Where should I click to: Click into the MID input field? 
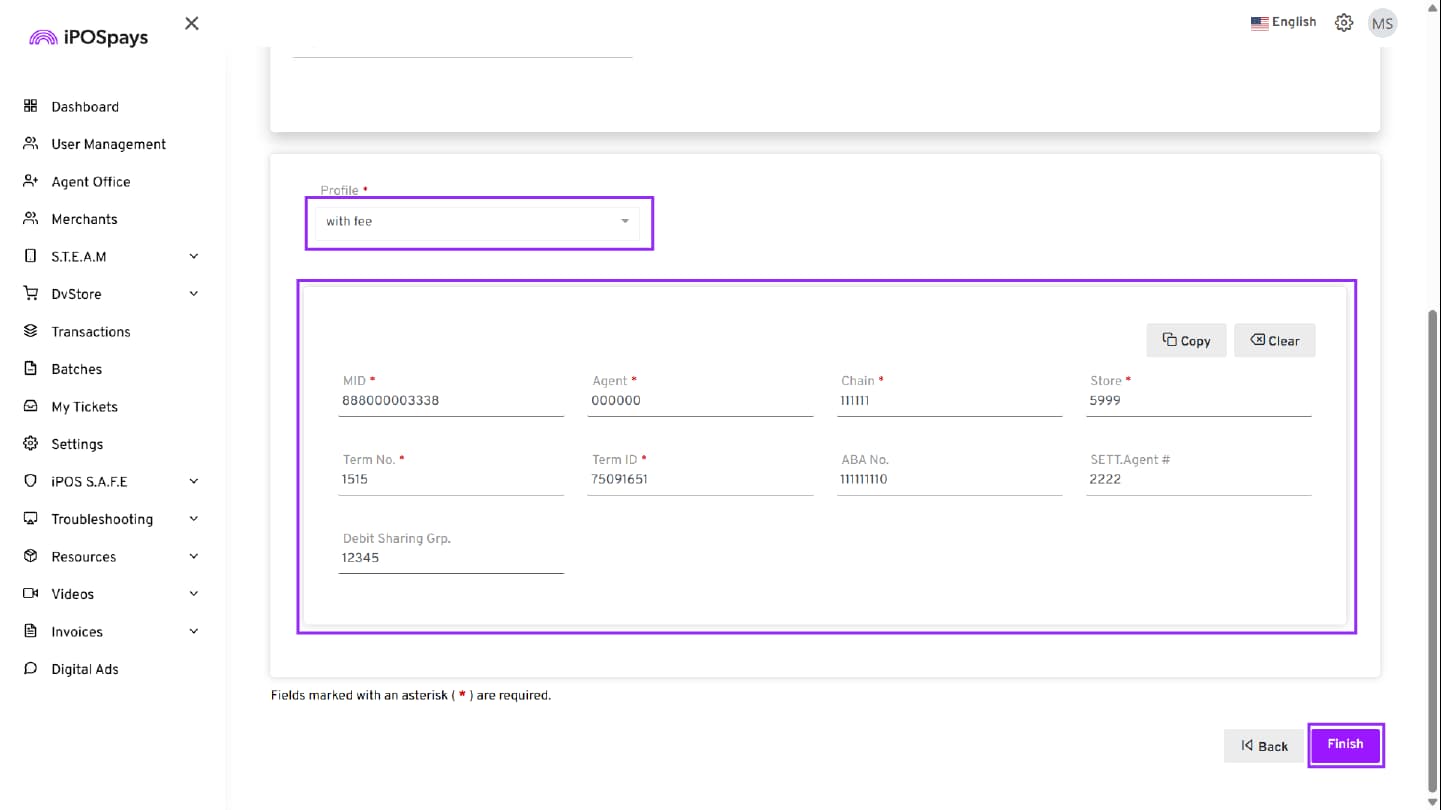tap(450, 401)
